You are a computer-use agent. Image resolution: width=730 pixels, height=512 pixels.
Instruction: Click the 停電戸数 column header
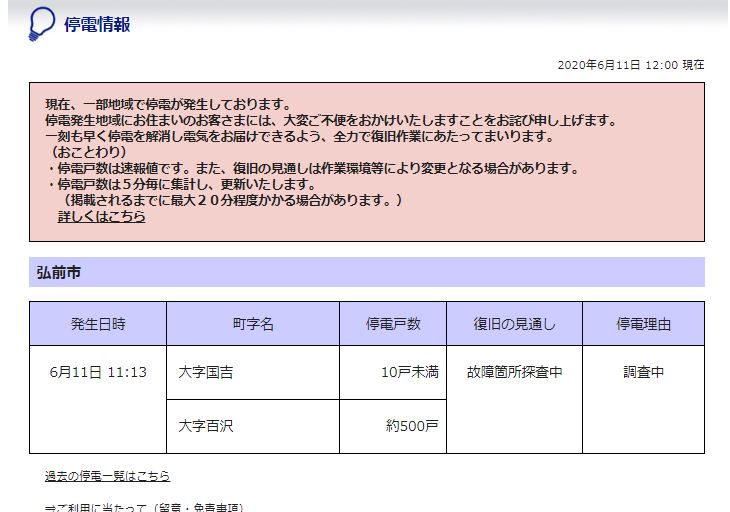393,323
